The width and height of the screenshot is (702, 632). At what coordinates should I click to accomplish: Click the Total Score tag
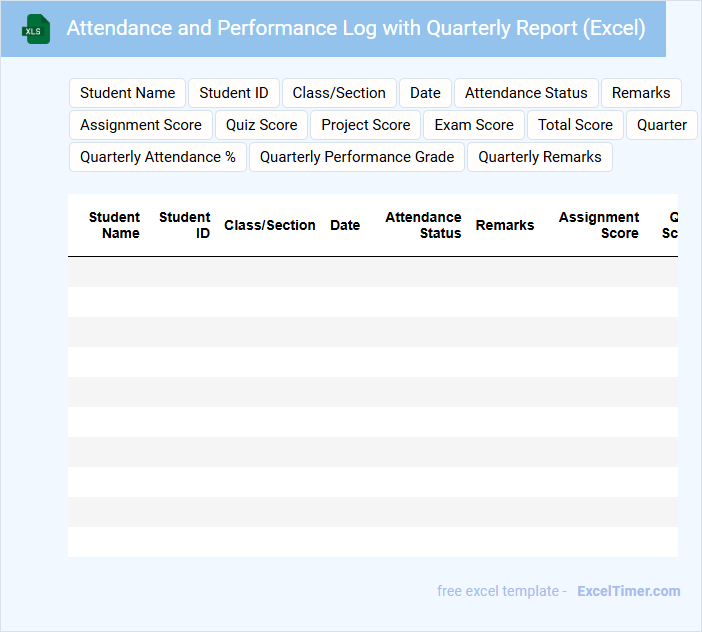point(575,125)
